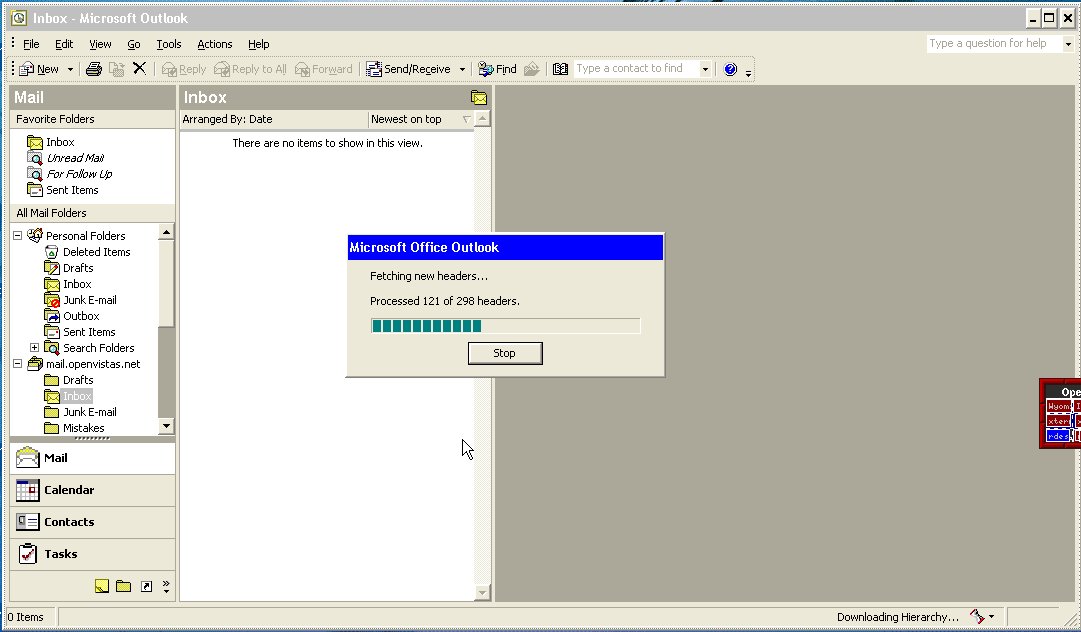The height and width of the screenshot is (632, 1081).
Task: Click the New mail message button
Action: tap(39, 69)
